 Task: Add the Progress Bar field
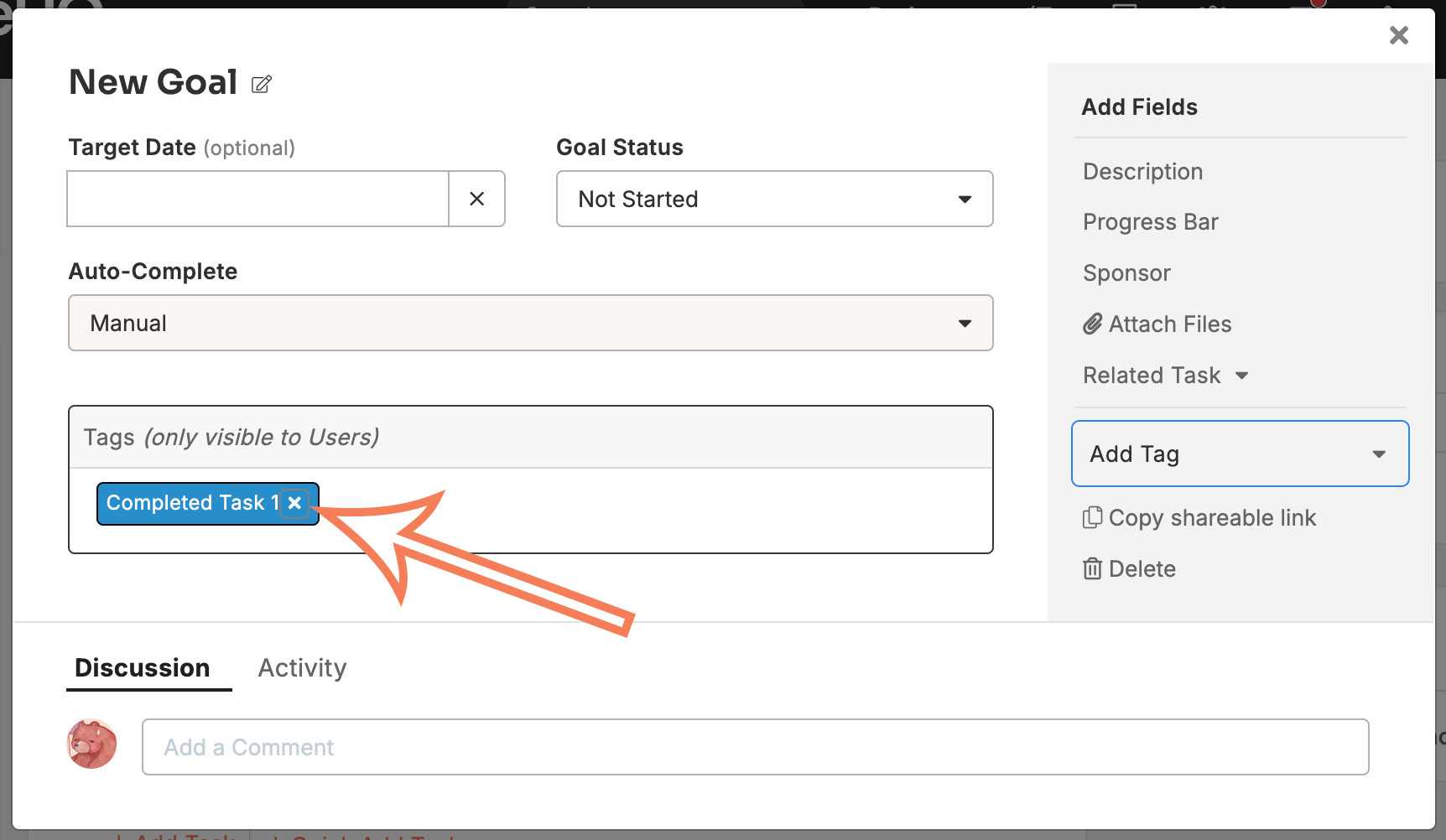[1150, 222]
